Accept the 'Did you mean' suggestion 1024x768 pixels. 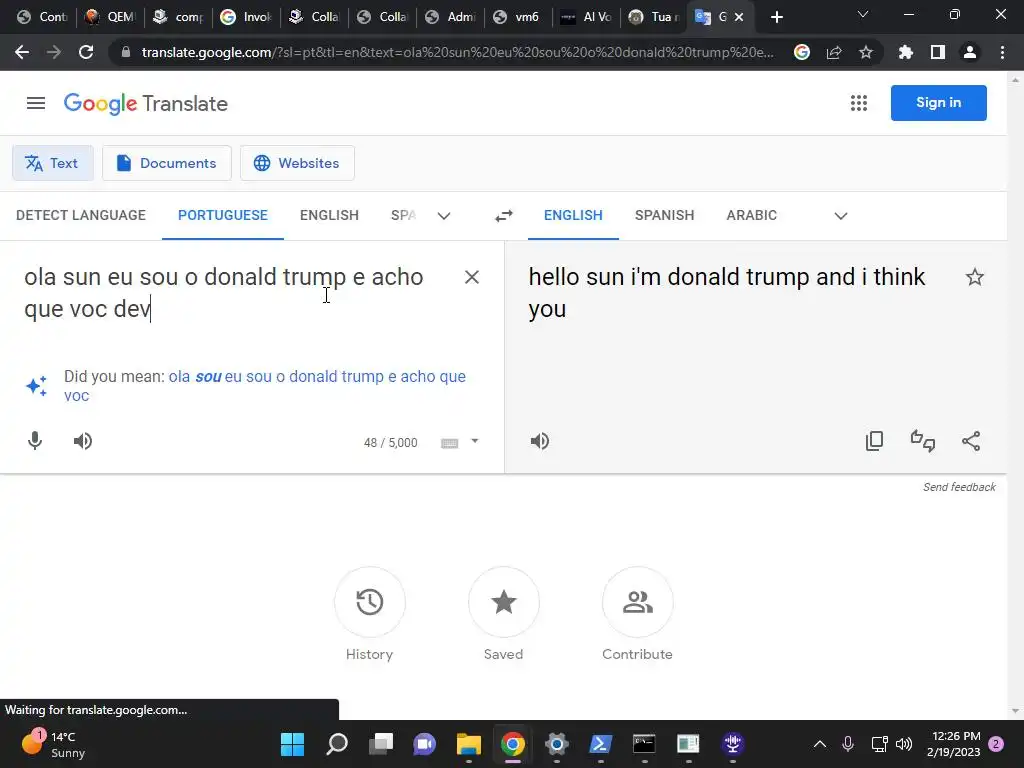pos(264,386)
